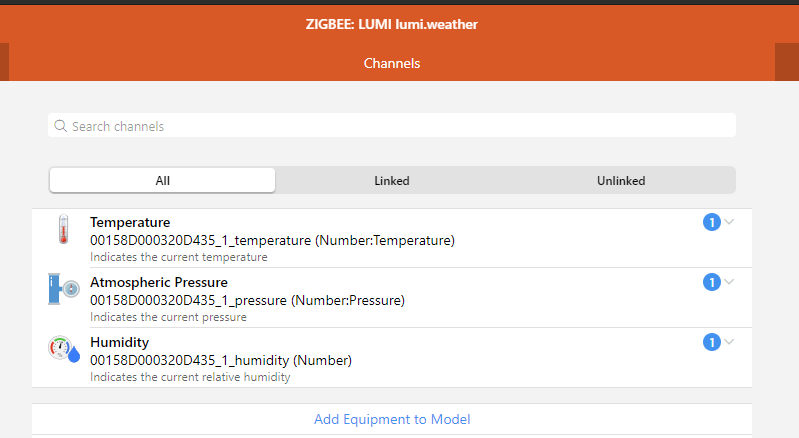Show only Unlinked channels
The height and width of the screenshot is (438, 799).
pyautogui.click(x=621, y=181)
